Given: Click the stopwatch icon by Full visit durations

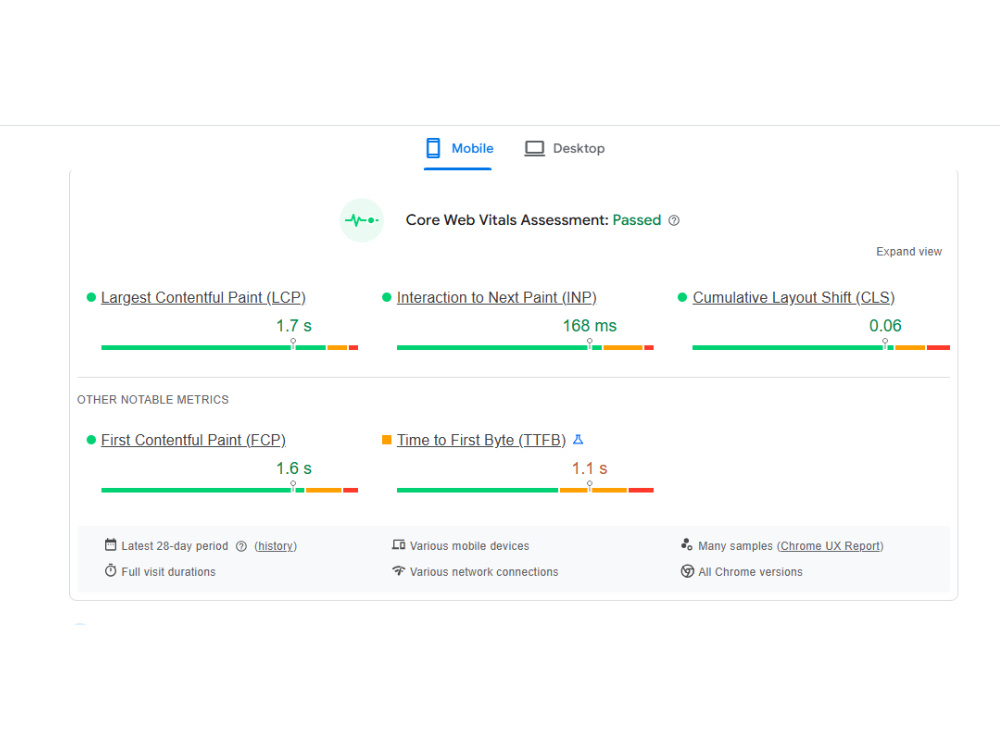Looking at the screenshot, I should click(x=110, y=570).
